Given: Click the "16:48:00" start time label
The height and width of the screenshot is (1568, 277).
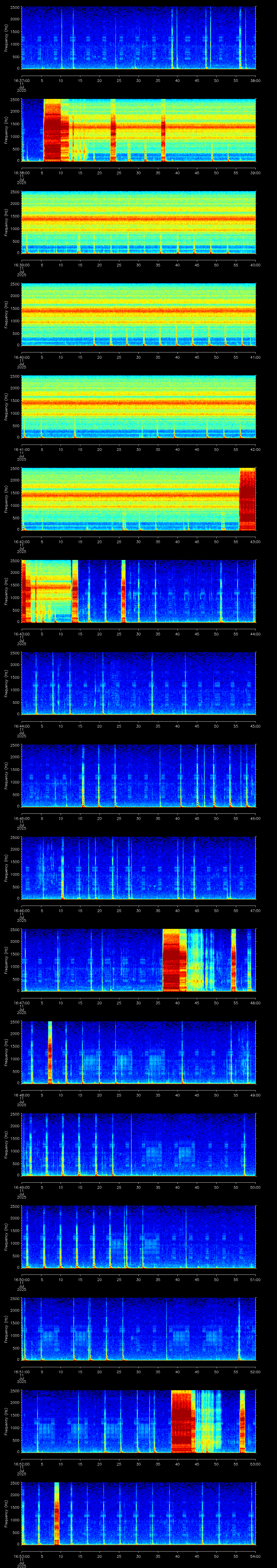Looking at the screenshot, I should click(x=21, y=1095).
